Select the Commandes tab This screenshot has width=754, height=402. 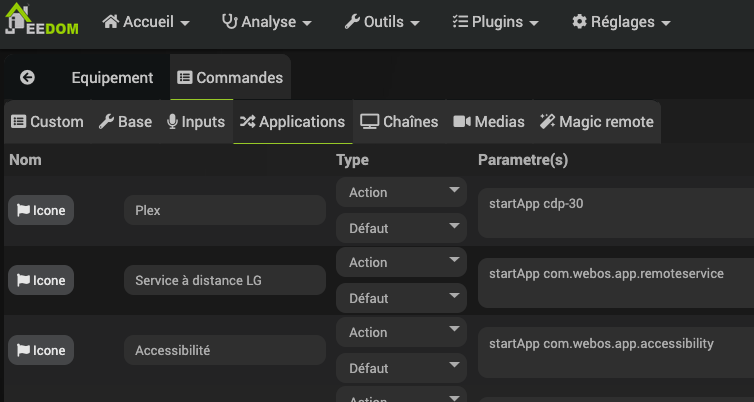(230, 77)
